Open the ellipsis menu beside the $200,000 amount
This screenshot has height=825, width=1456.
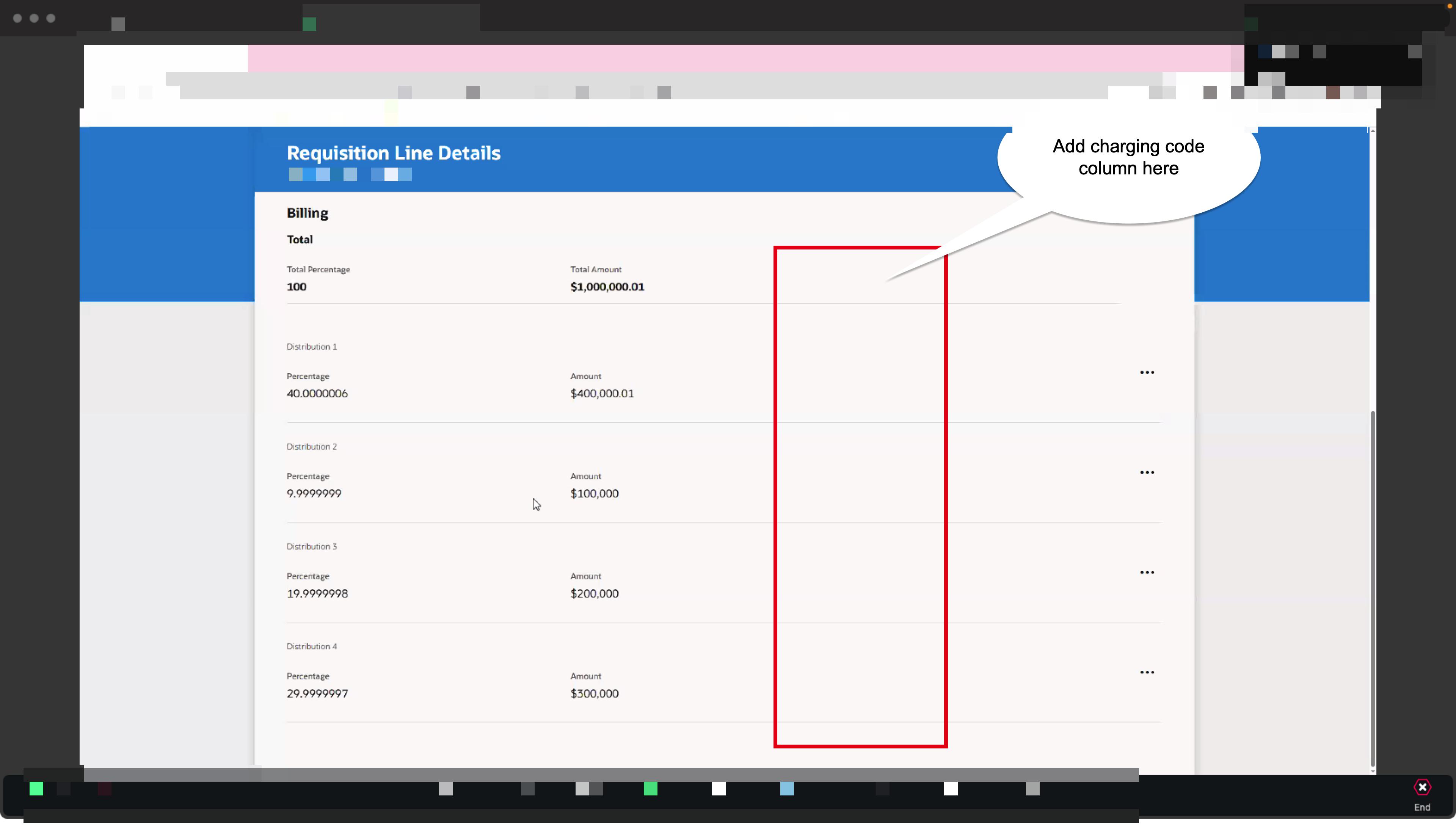point(1147,572)
